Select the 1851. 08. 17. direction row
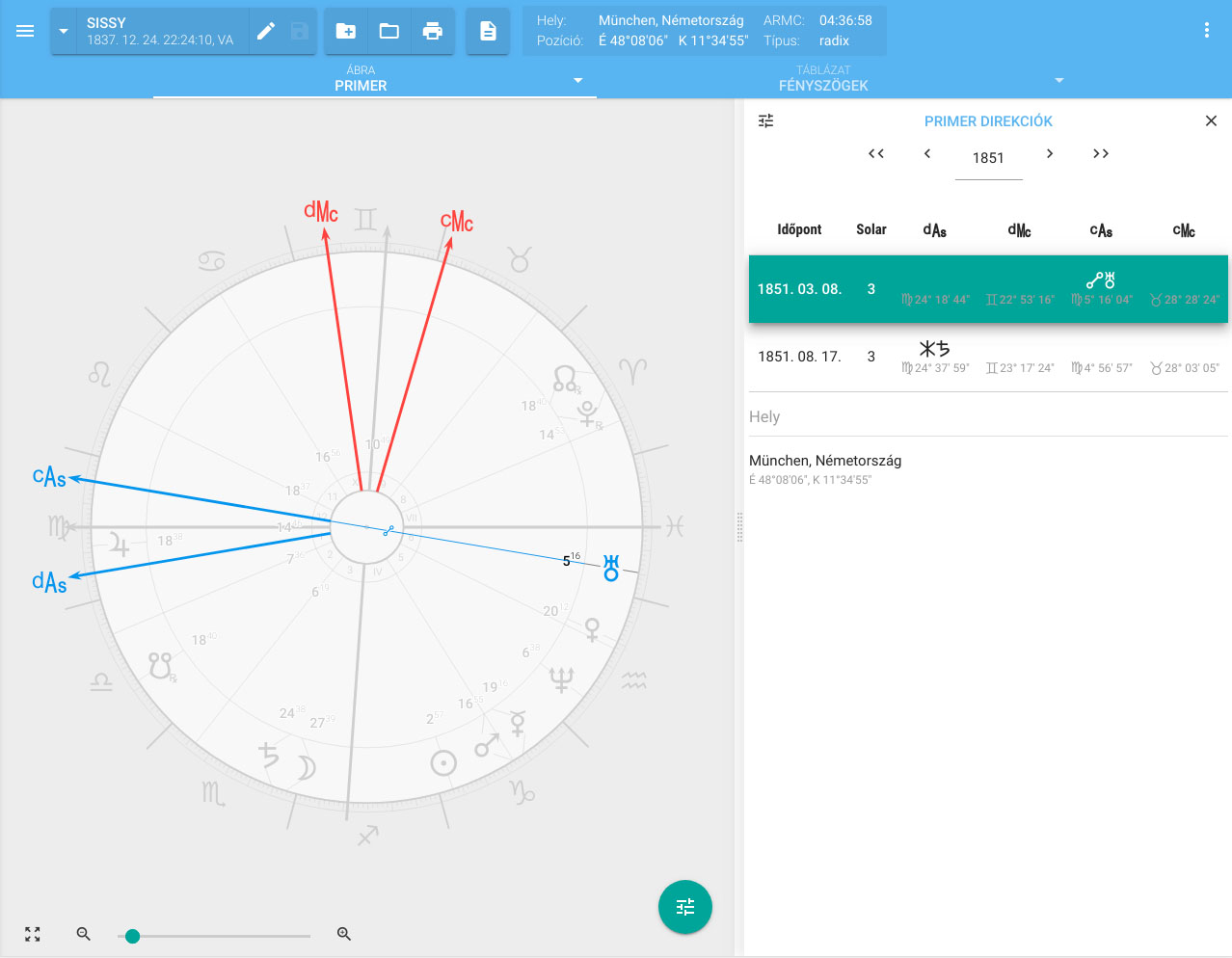 click(987, 358)
